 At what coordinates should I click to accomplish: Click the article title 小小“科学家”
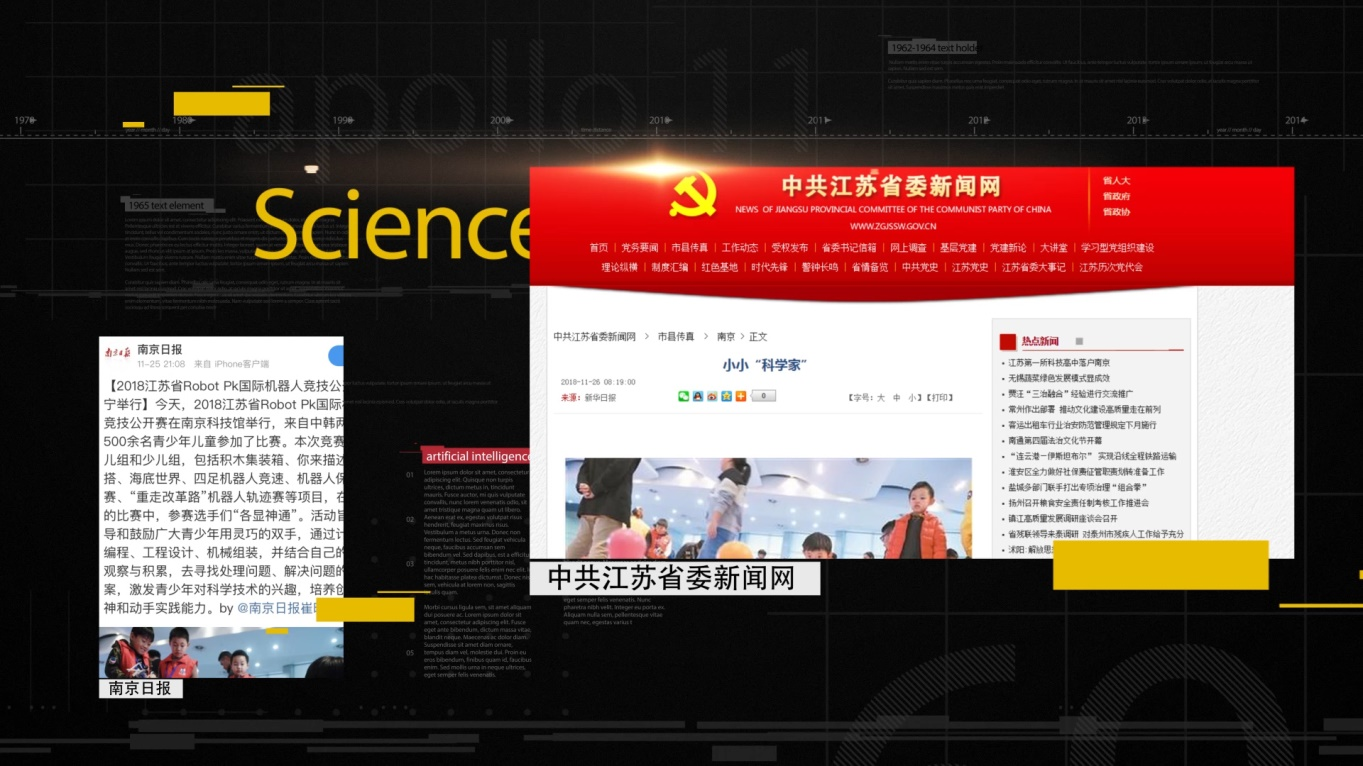(765, 365)
